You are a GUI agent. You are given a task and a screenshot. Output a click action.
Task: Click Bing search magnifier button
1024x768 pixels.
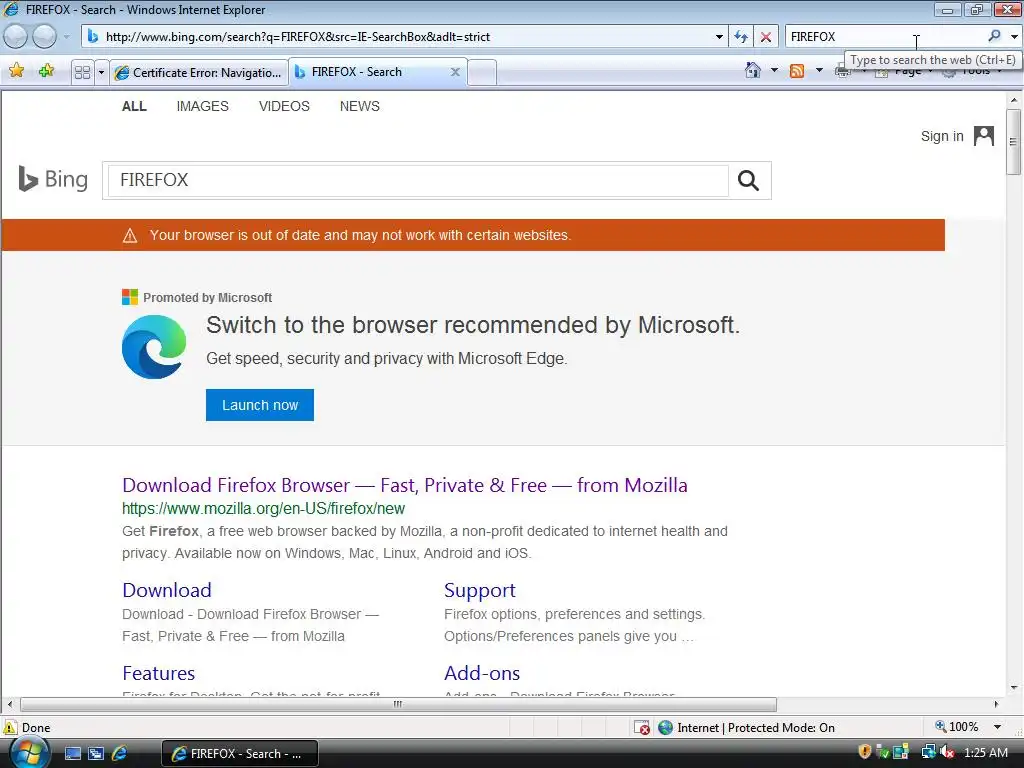point(748,180)
